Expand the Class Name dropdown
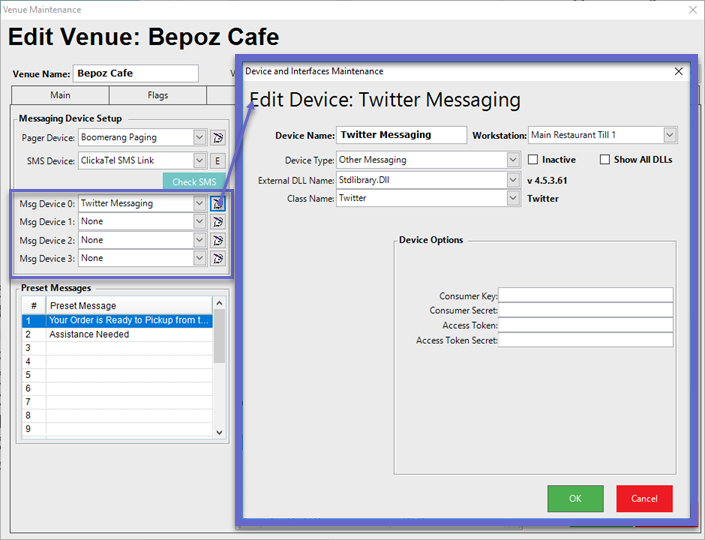 (x=511, y=199)
